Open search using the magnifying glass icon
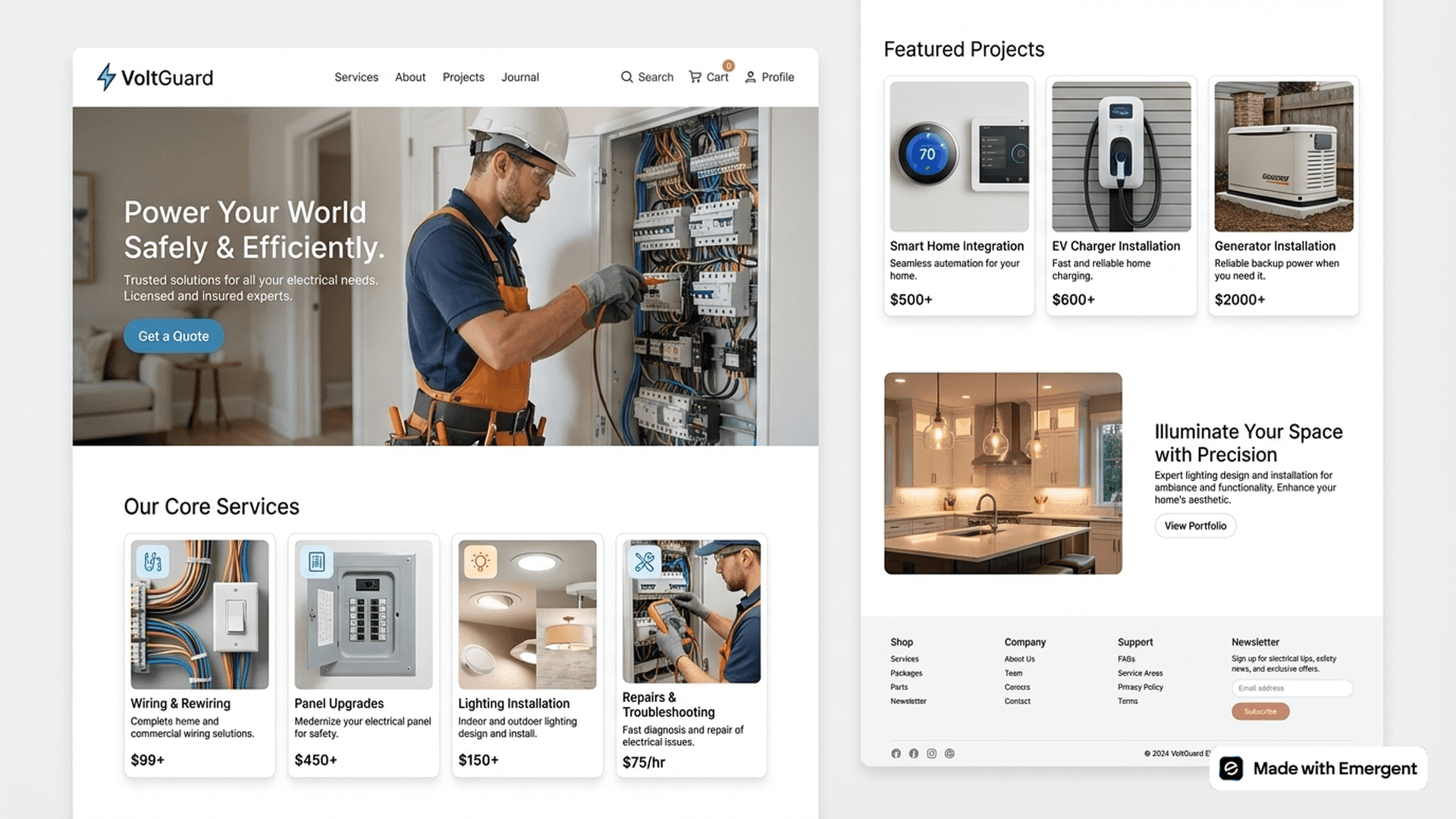This screenshot has height=819, width=1456. point(627,77)
